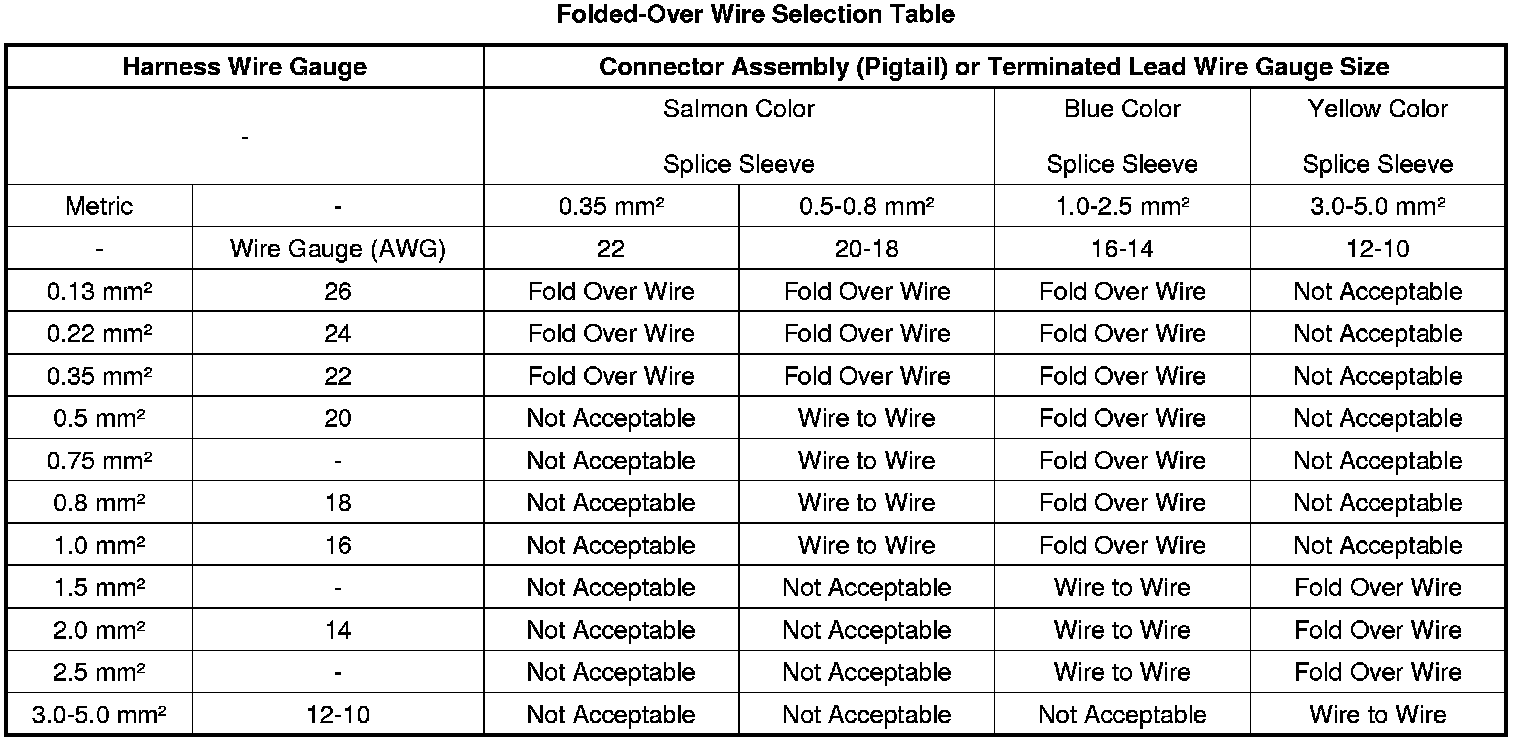This screenshot has height=742, width=1520.
Task: Select the Harness Wire Gauge header cell
Action: tap(245, 67)
